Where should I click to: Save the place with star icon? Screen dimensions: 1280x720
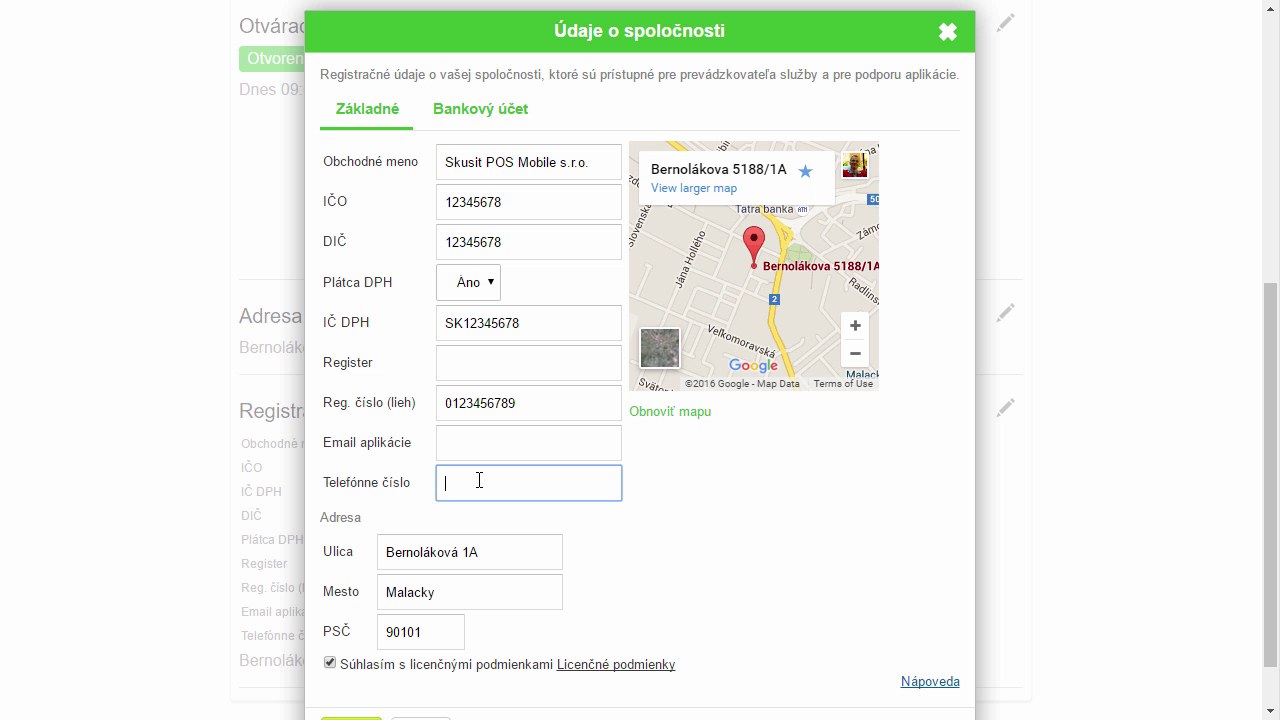point(805,171)
